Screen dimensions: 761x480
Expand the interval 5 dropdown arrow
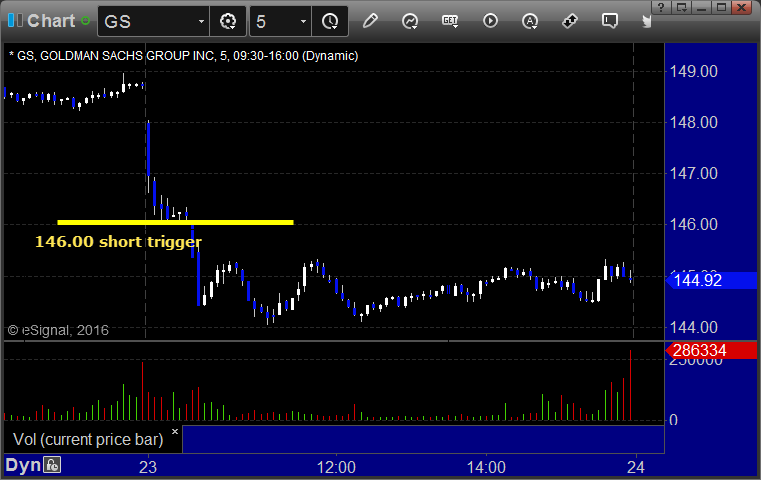tap(303, 21)
